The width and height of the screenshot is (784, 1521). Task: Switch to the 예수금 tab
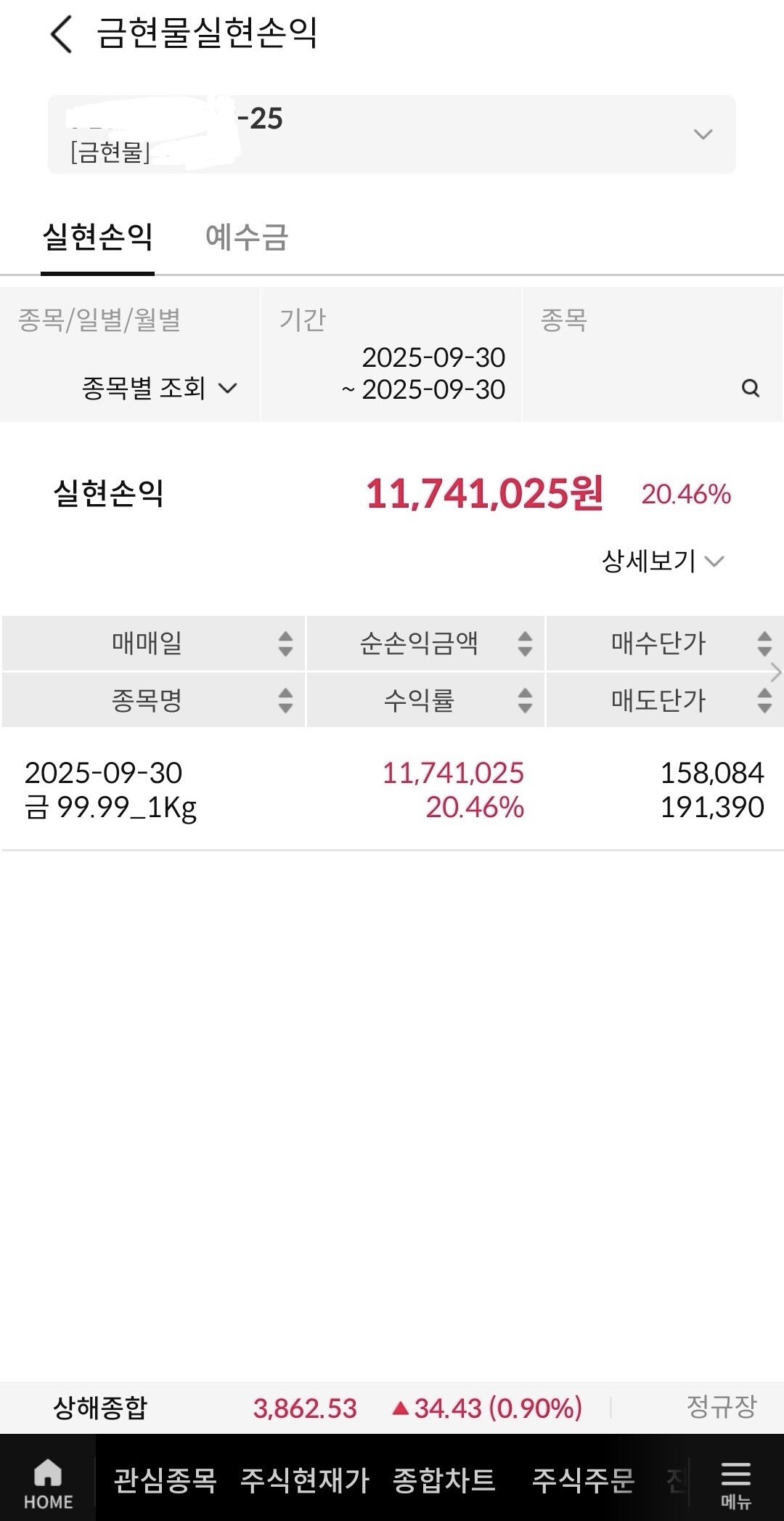[x=247, y=238]
